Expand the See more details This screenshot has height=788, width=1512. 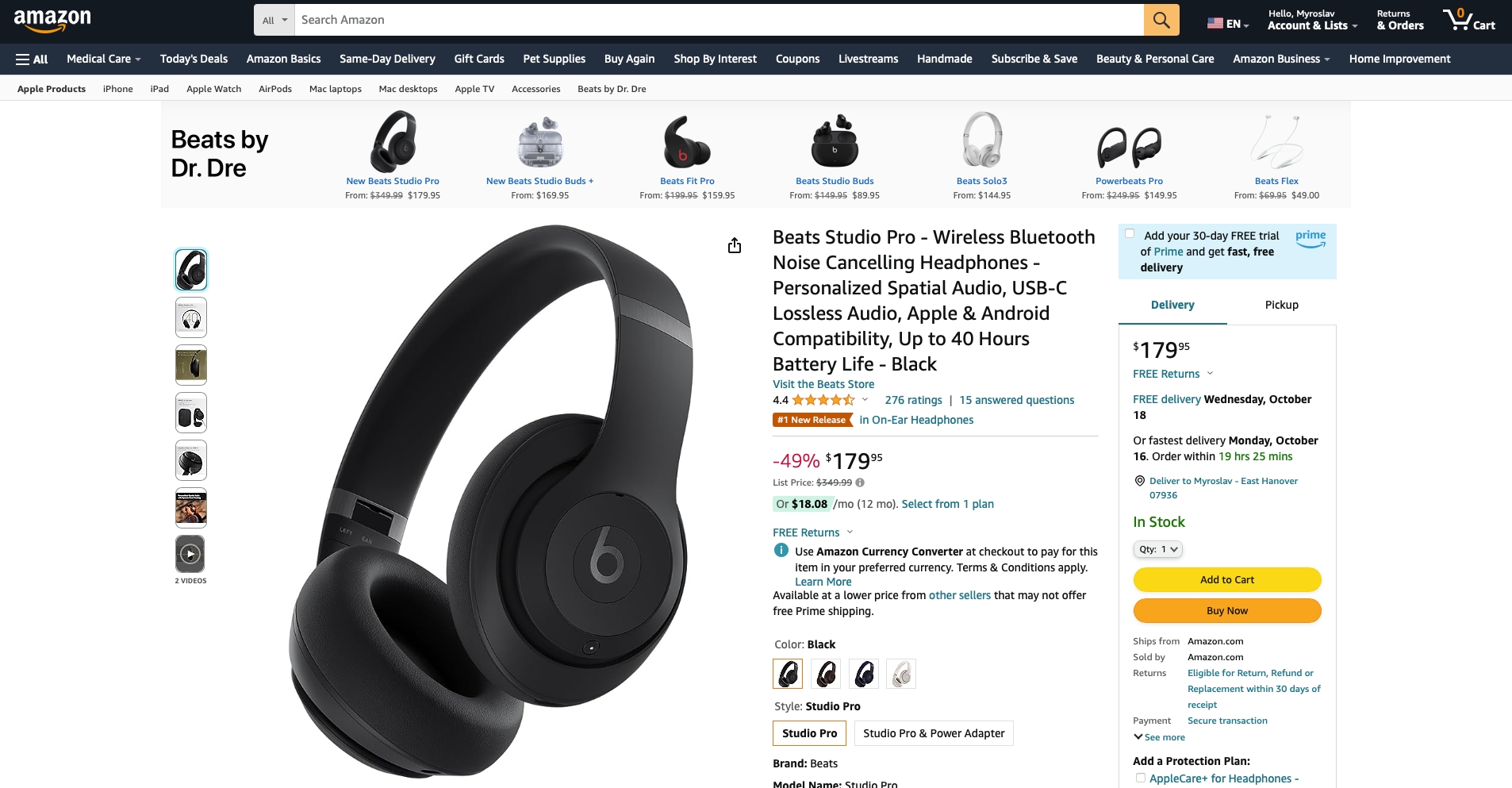1159,737
